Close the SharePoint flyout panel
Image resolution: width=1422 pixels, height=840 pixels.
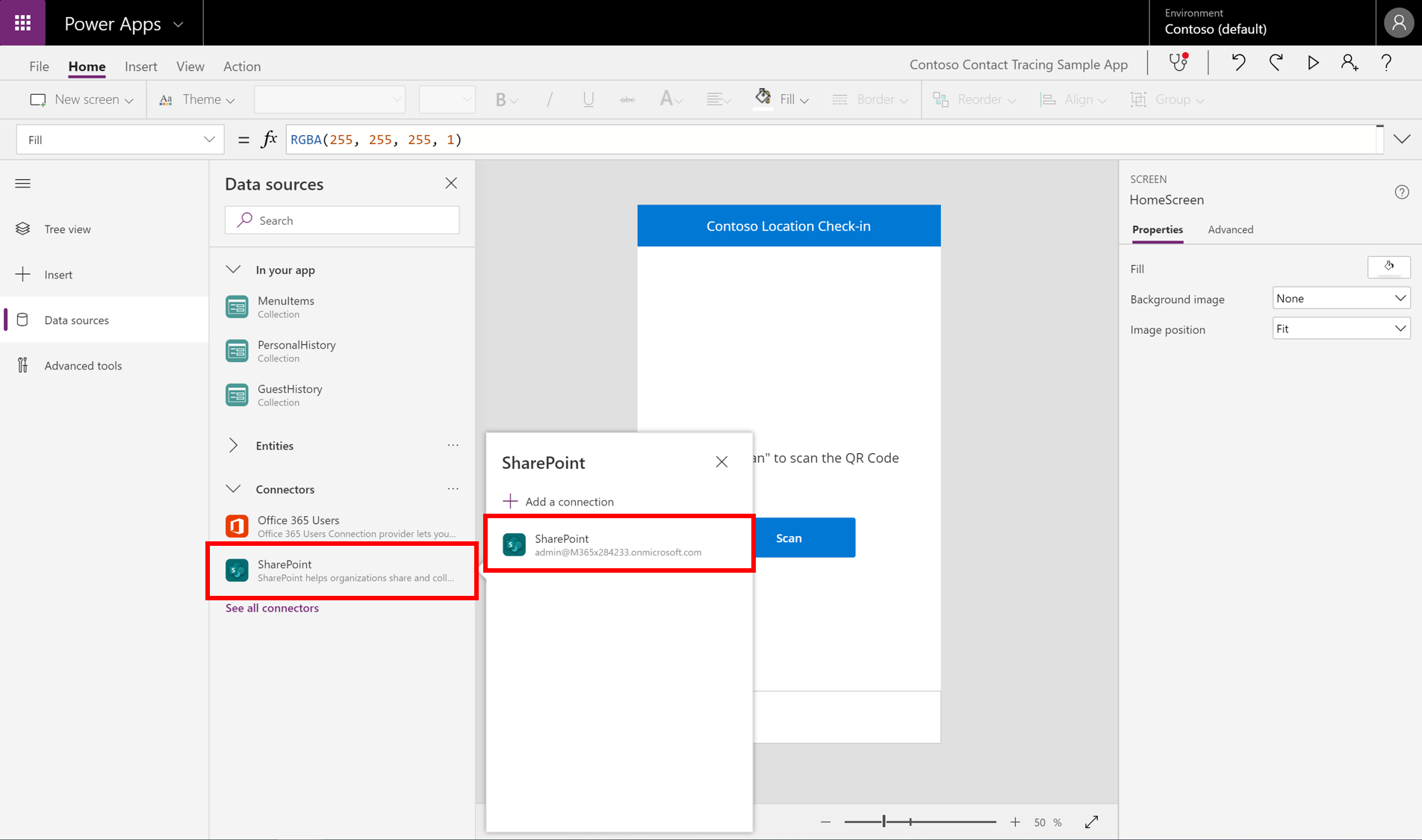[721, 461]
